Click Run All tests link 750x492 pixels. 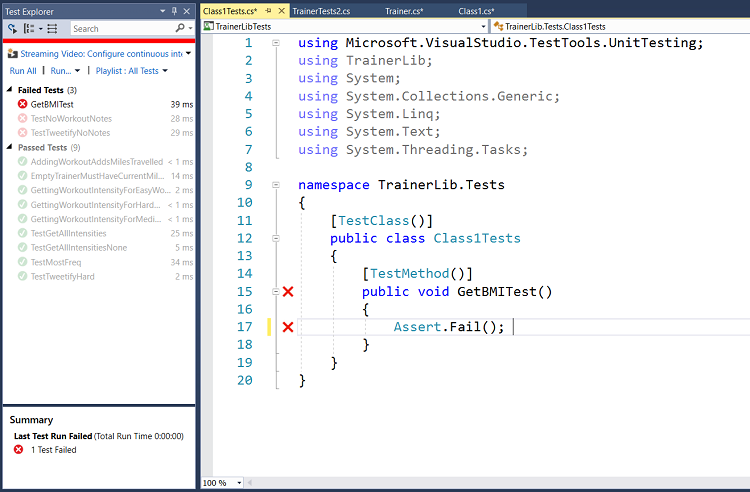point(23,71)
